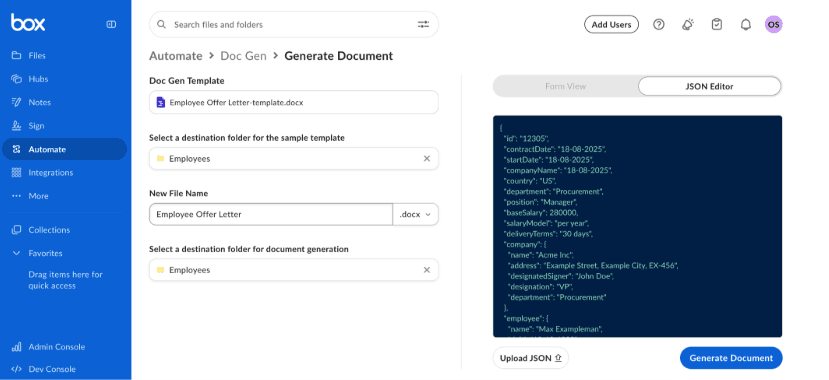Collapse the Favorites section chevron
This screenshot has height=380, width=829.
point(16,253)
